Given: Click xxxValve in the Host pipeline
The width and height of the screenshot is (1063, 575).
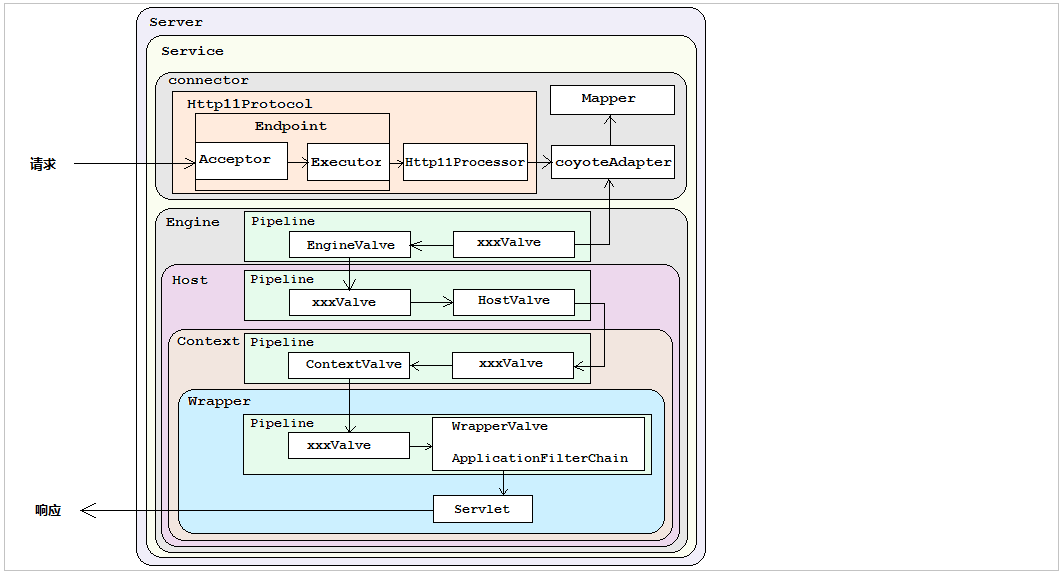Looking at the screenshot, I should (348, 302).
